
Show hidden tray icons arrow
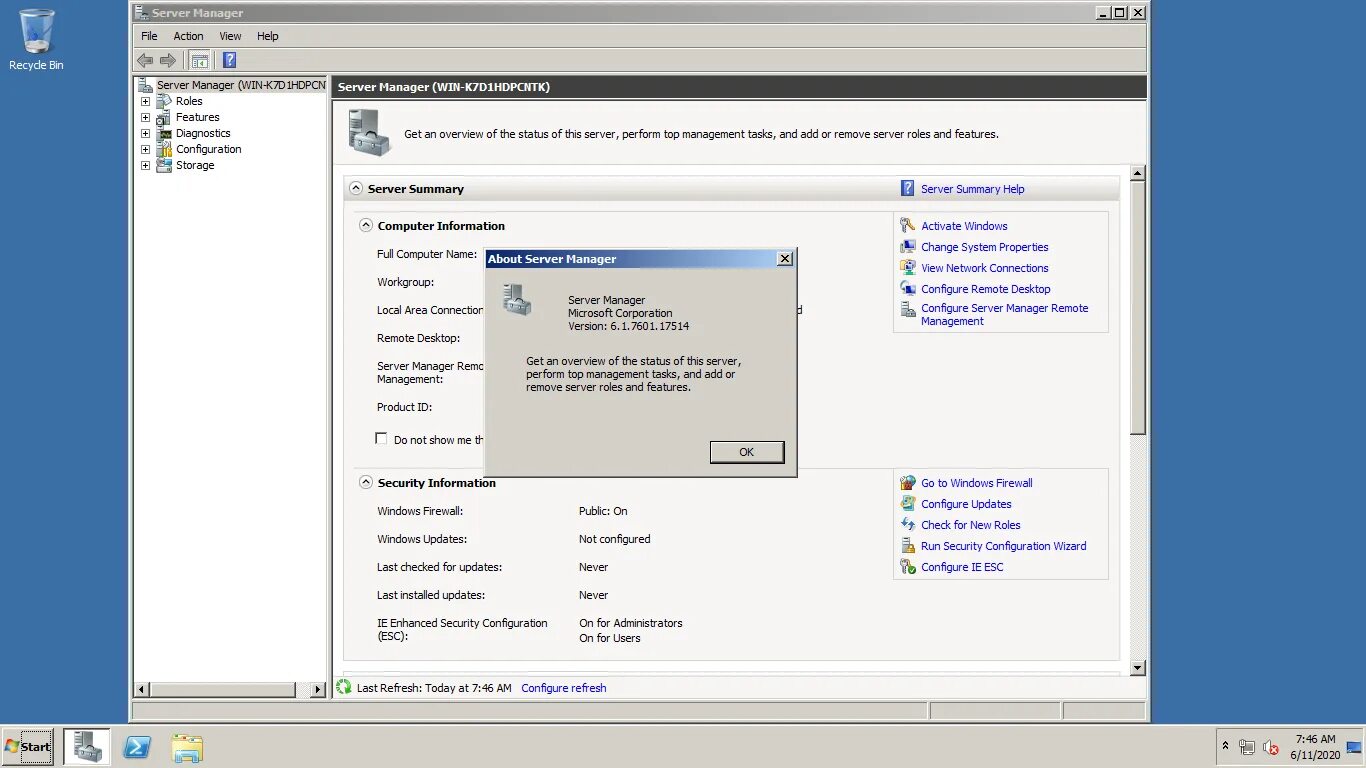pyautogui.click(x=1225, y=747)
